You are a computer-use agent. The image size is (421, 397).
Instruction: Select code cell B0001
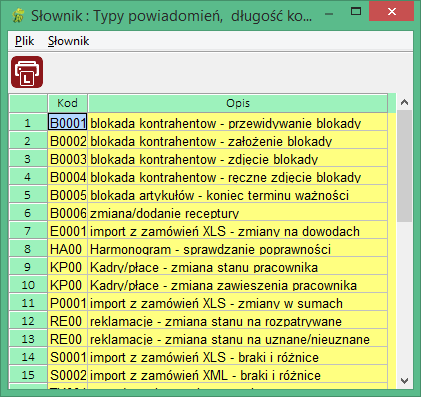pyautogui.click(x=68, y=123)
